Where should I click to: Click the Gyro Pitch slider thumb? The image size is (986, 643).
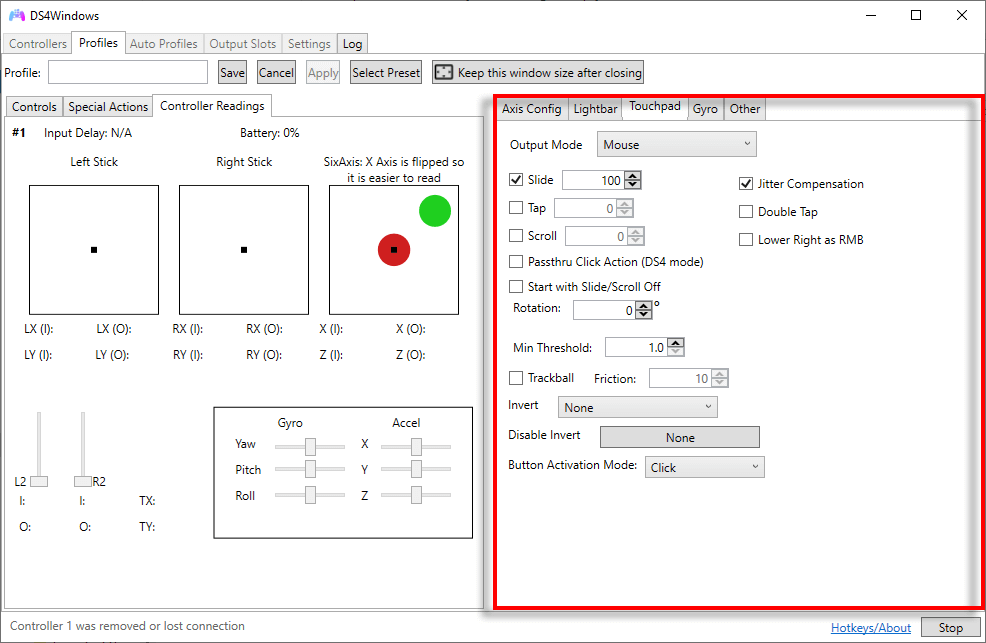pos(310,469)
